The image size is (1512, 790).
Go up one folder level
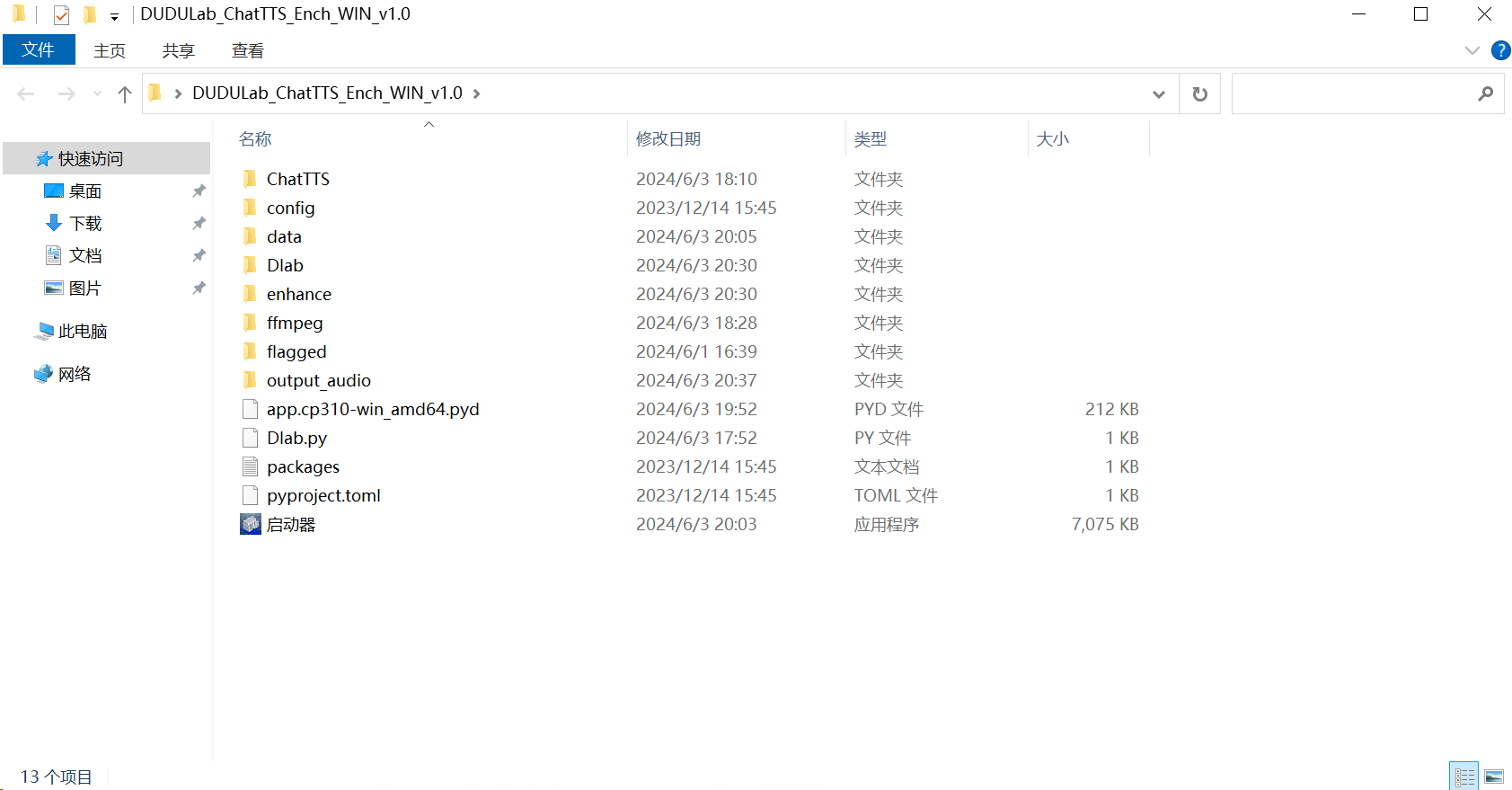coord(125,93)
